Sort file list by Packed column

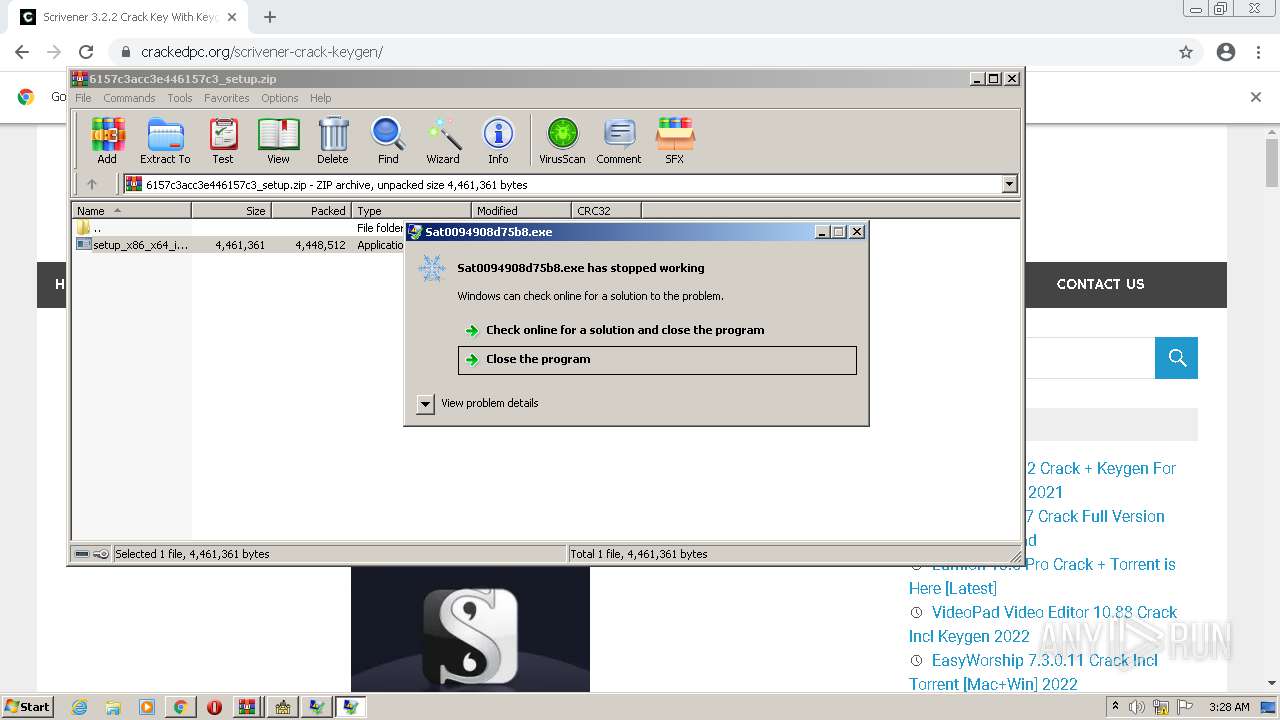coord(311,210)
